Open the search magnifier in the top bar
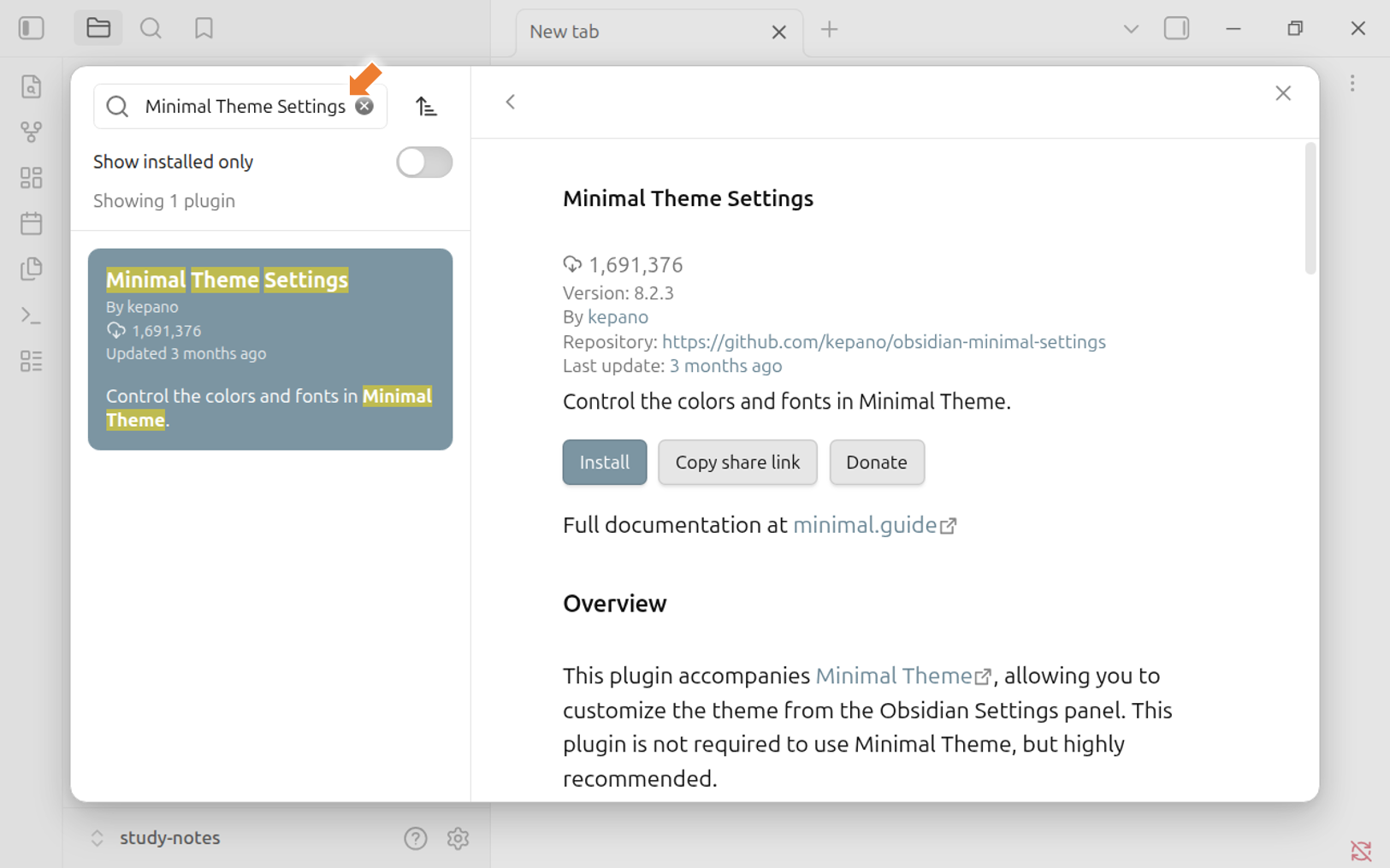Image resolution: width=1390 pixels, height=868 pixels. 151,28
